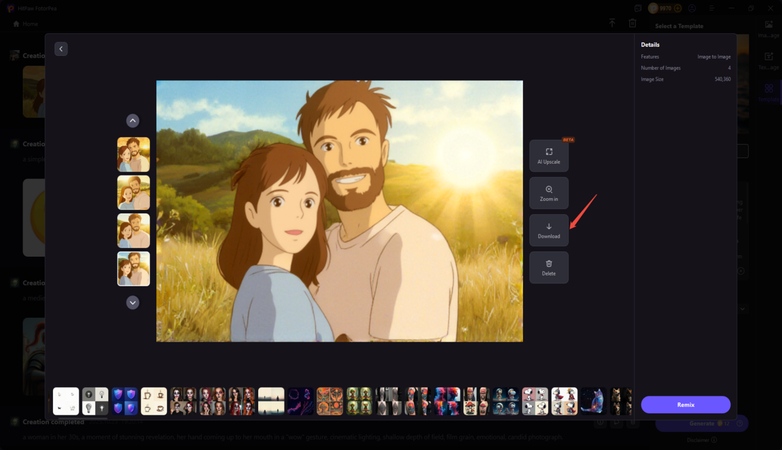
Task: Open the blue shield creation thumbnail
Action: (124, 401)
